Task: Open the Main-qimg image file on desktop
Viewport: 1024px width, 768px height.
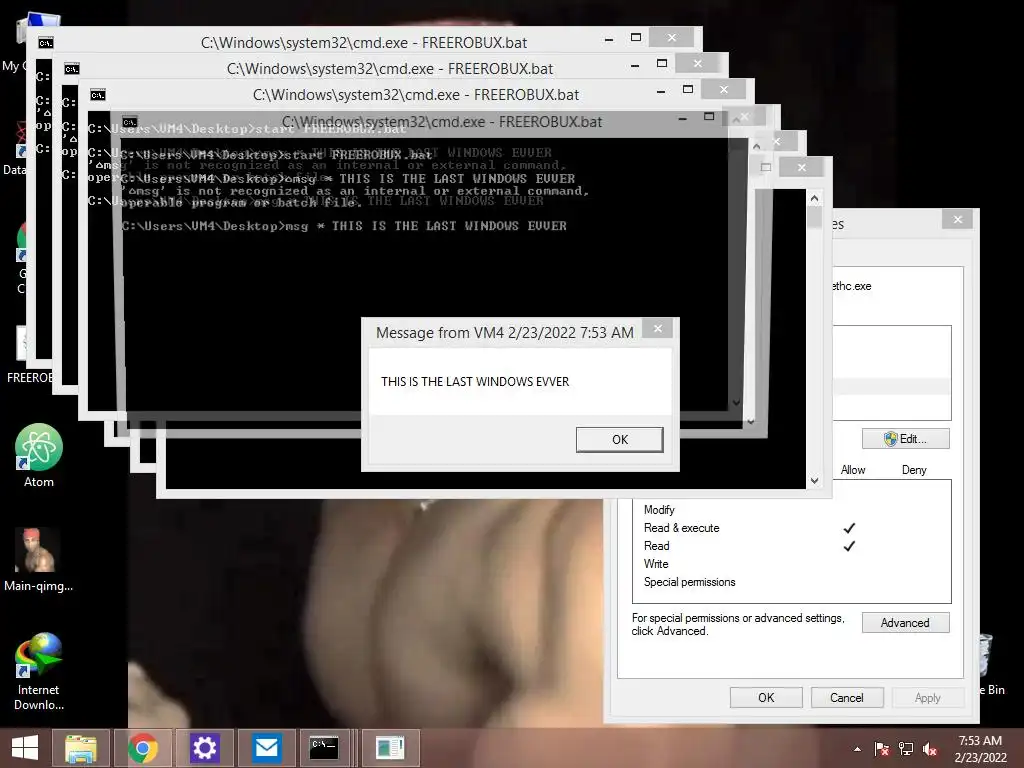Action: [39, 560]
